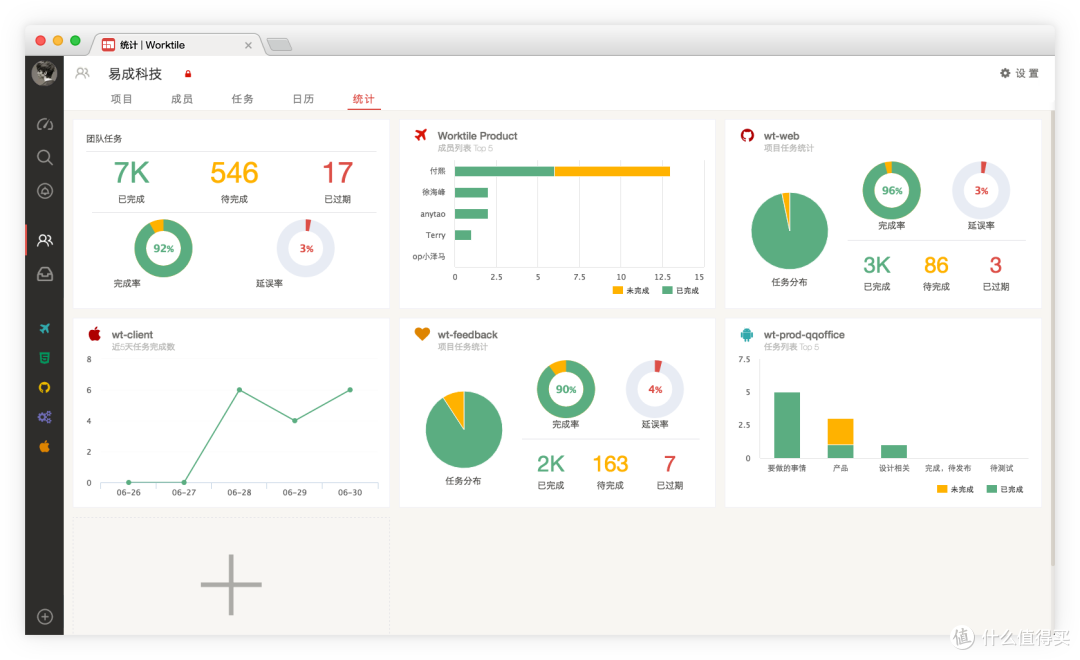Click the 任务分布 pie chart in wt-feedback
1080x660 pixels.
coord(464,429)
